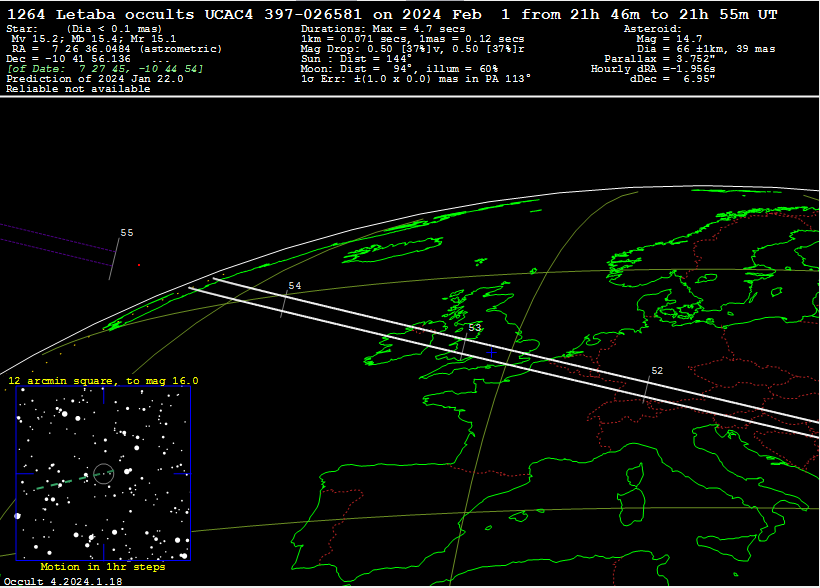This screenshot has height=588, width=820.
Task: Click the target circle in the star chart
Action: coord(104,473)
